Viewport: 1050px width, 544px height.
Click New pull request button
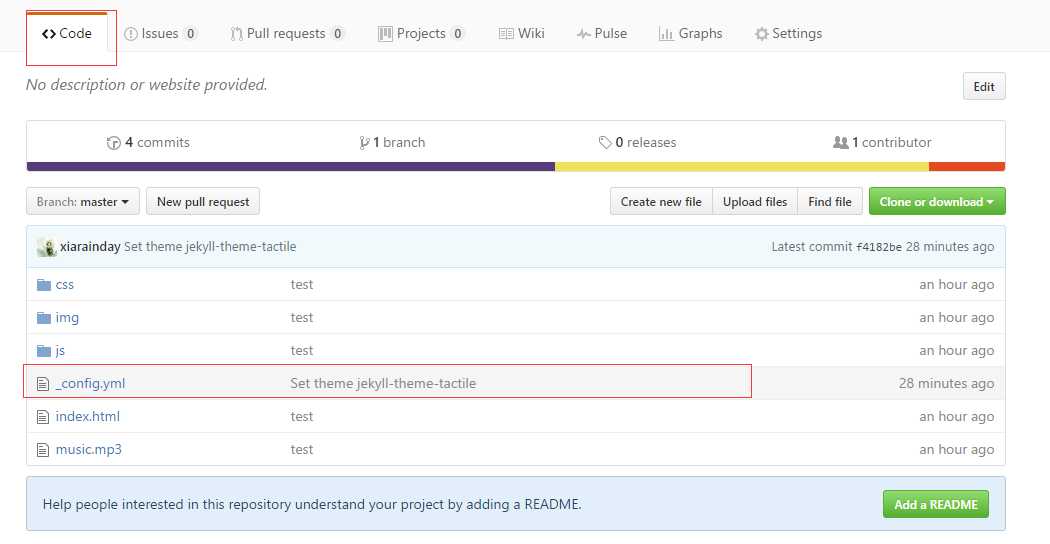pos(203,202)
